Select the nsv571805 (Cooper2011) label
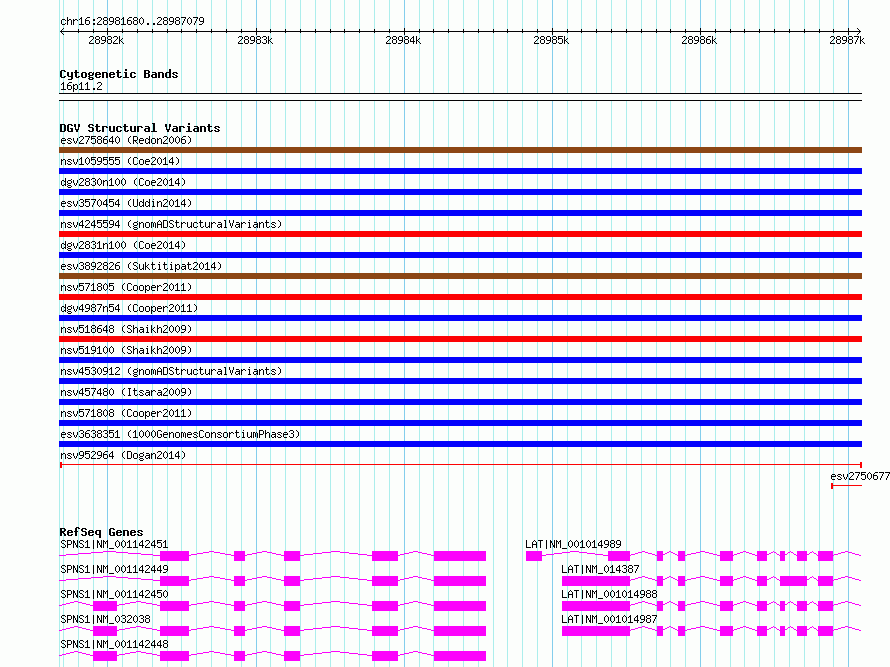890x667 pixels. coord(126,287)
